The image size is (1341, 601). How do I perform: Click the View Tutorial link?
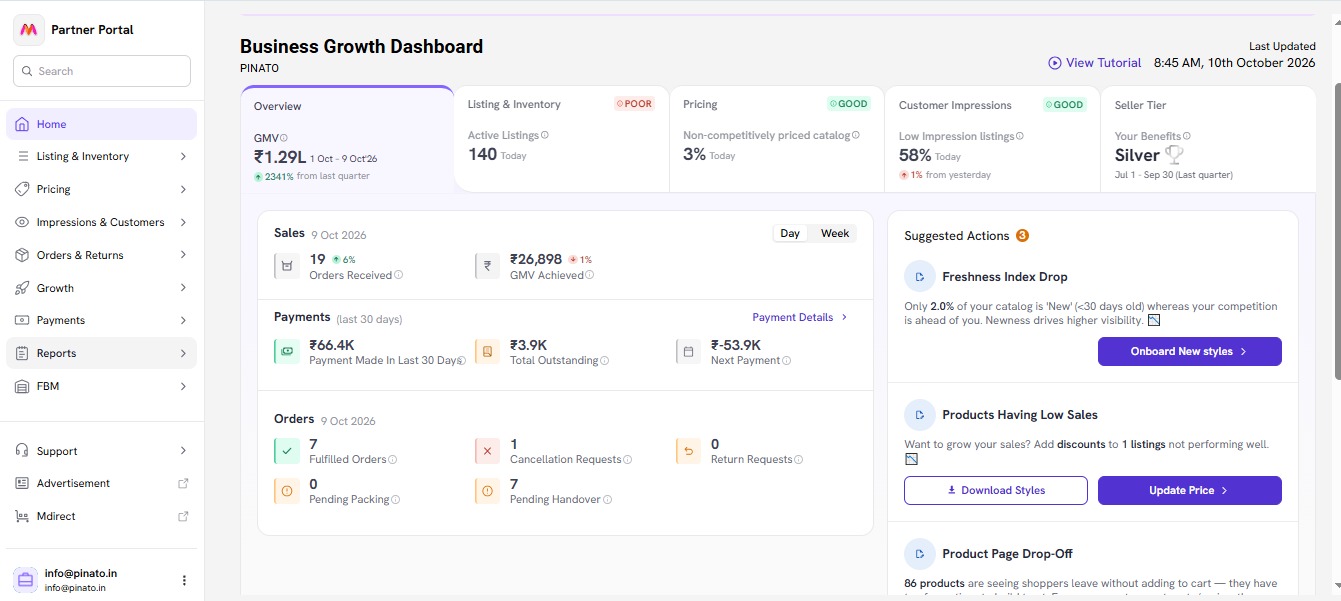1095,63
